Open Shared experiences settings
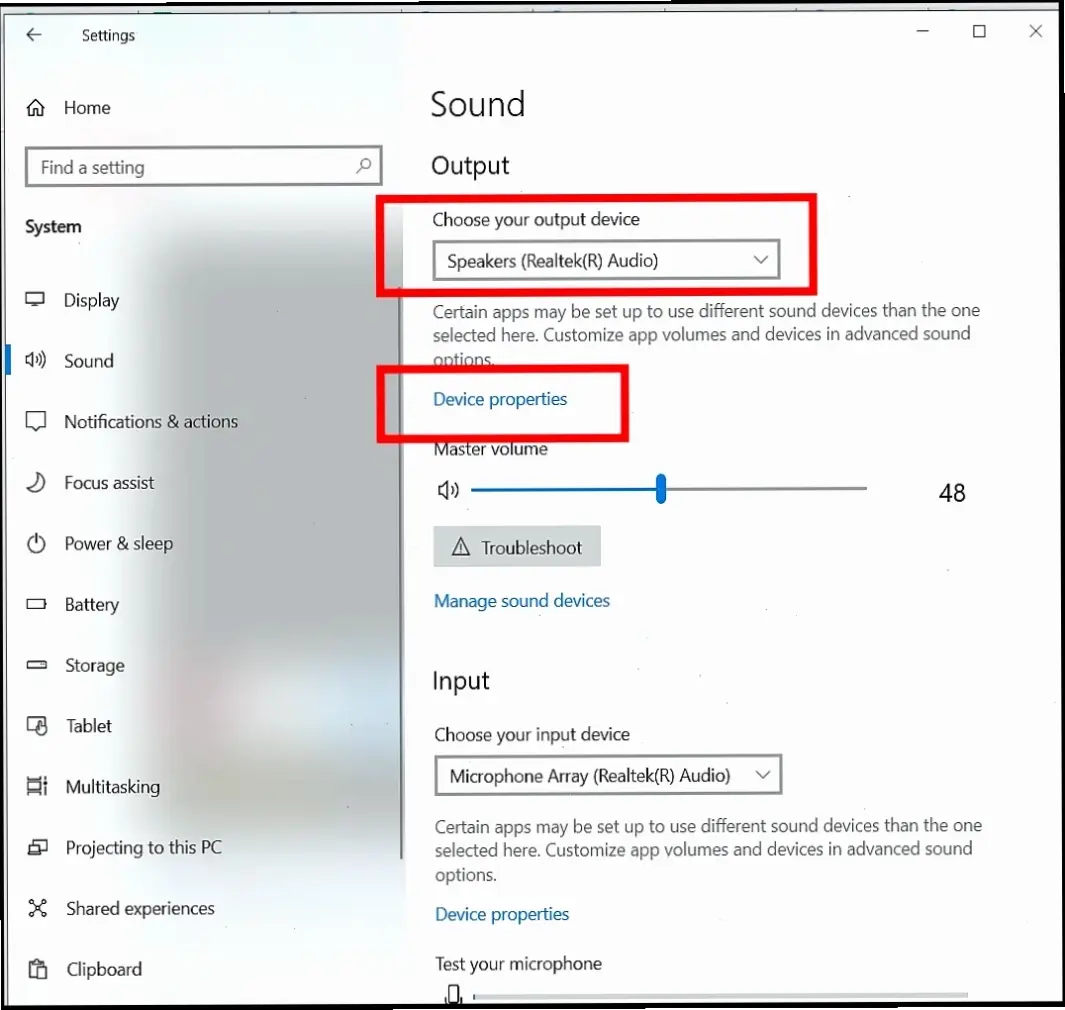Viewport: 1065px width, 1010px height. click(140, 908)
